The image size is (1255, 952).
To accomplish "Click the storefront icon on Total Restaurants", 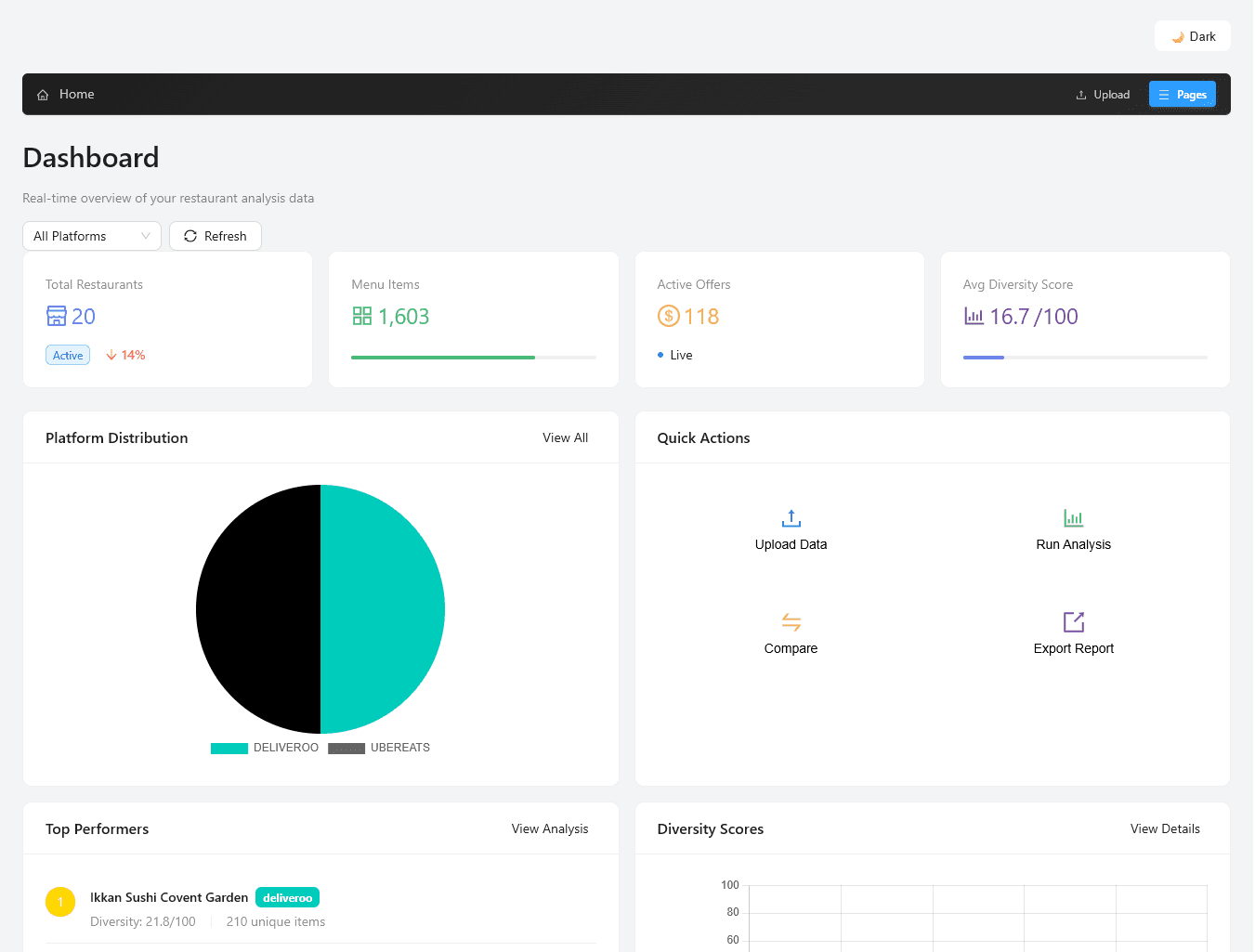I will click(56, 316).
